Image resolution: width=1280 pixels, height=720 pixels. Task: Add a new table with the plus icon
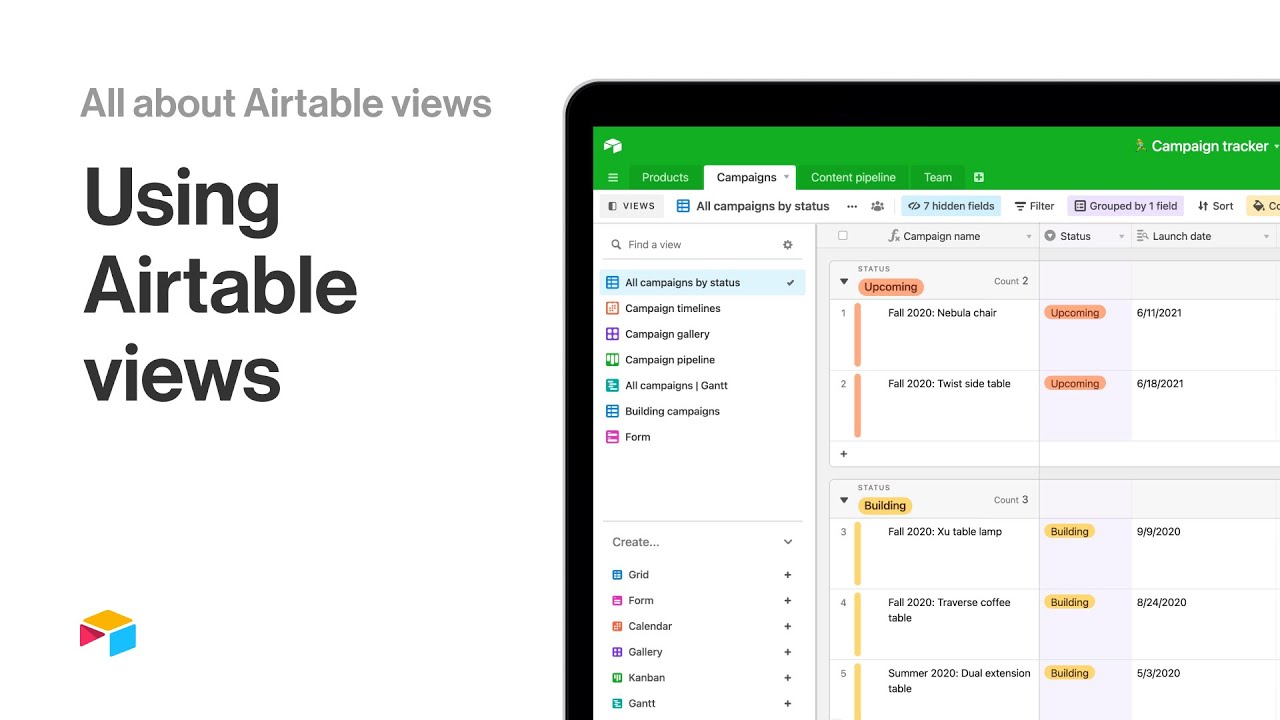979,178
